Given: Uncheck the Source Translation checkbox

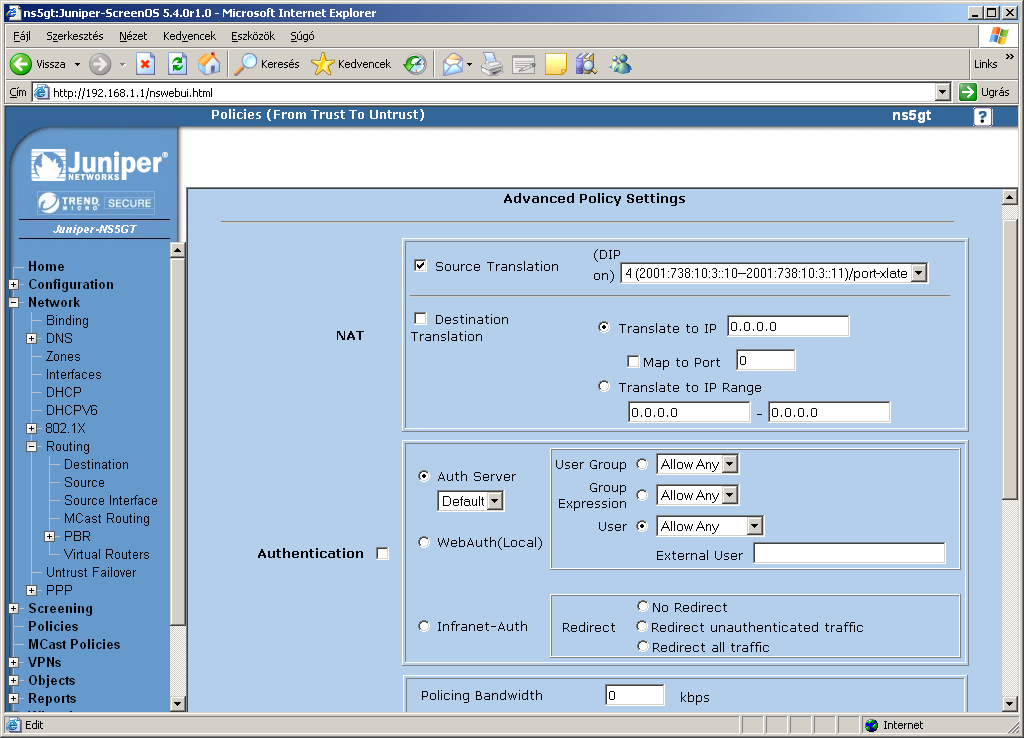Looking at the screenshot, I should pyautogui.click(x=421, y=266).
